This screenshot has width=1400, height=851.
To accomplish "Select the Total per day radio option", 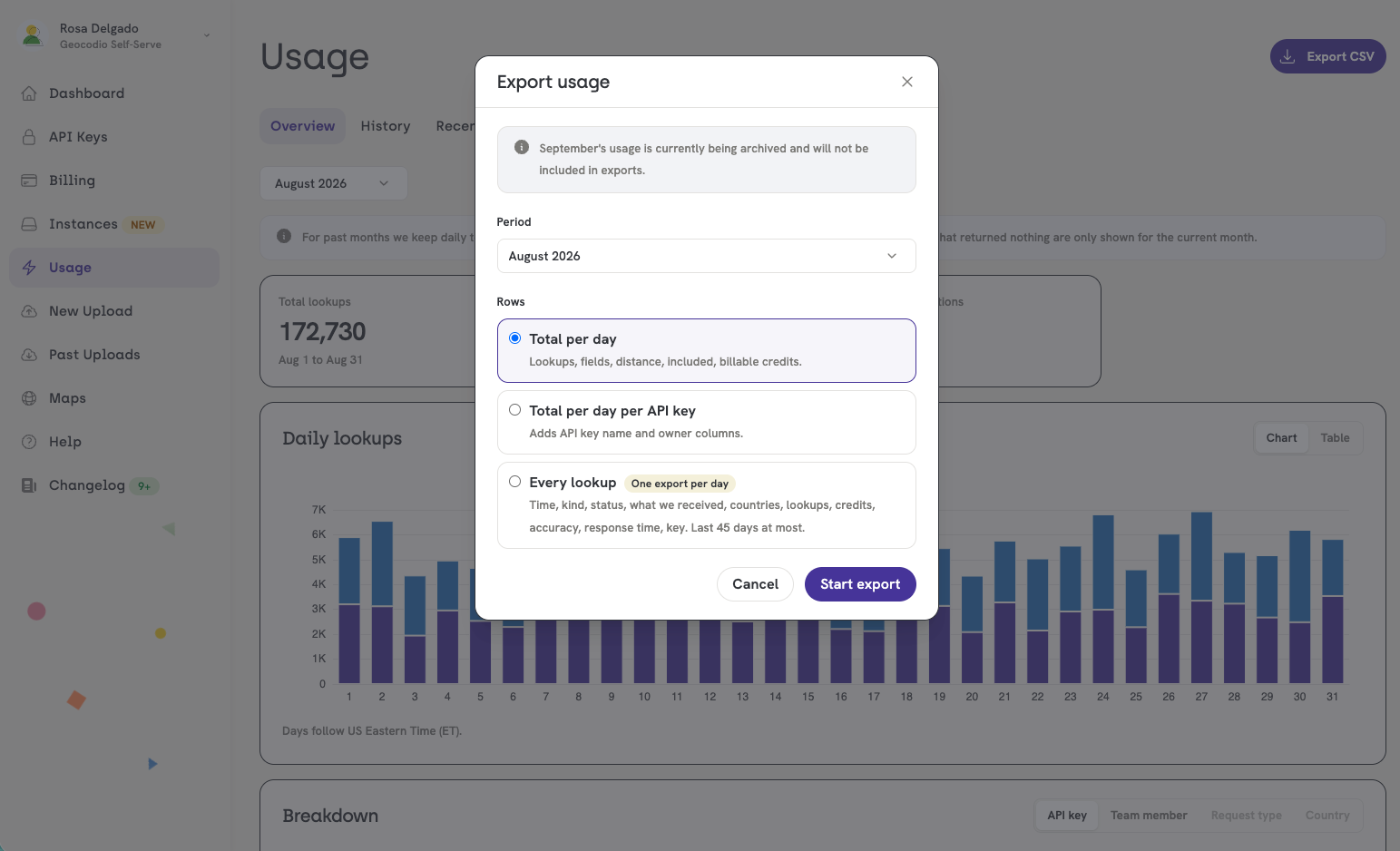I will pos(514,338).
